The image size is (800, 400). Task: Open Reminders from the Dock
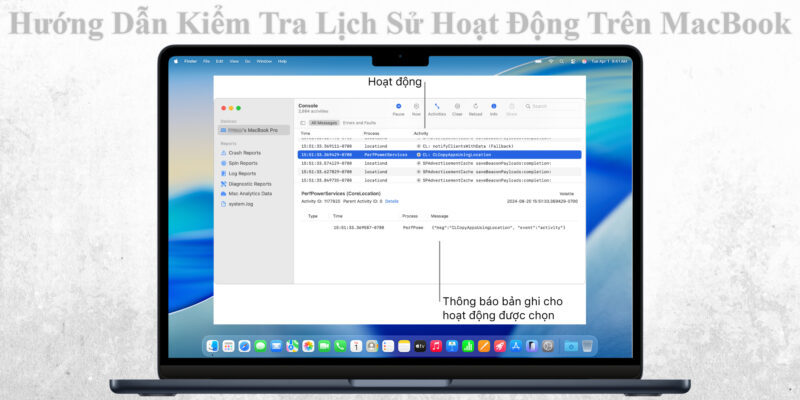388,346
